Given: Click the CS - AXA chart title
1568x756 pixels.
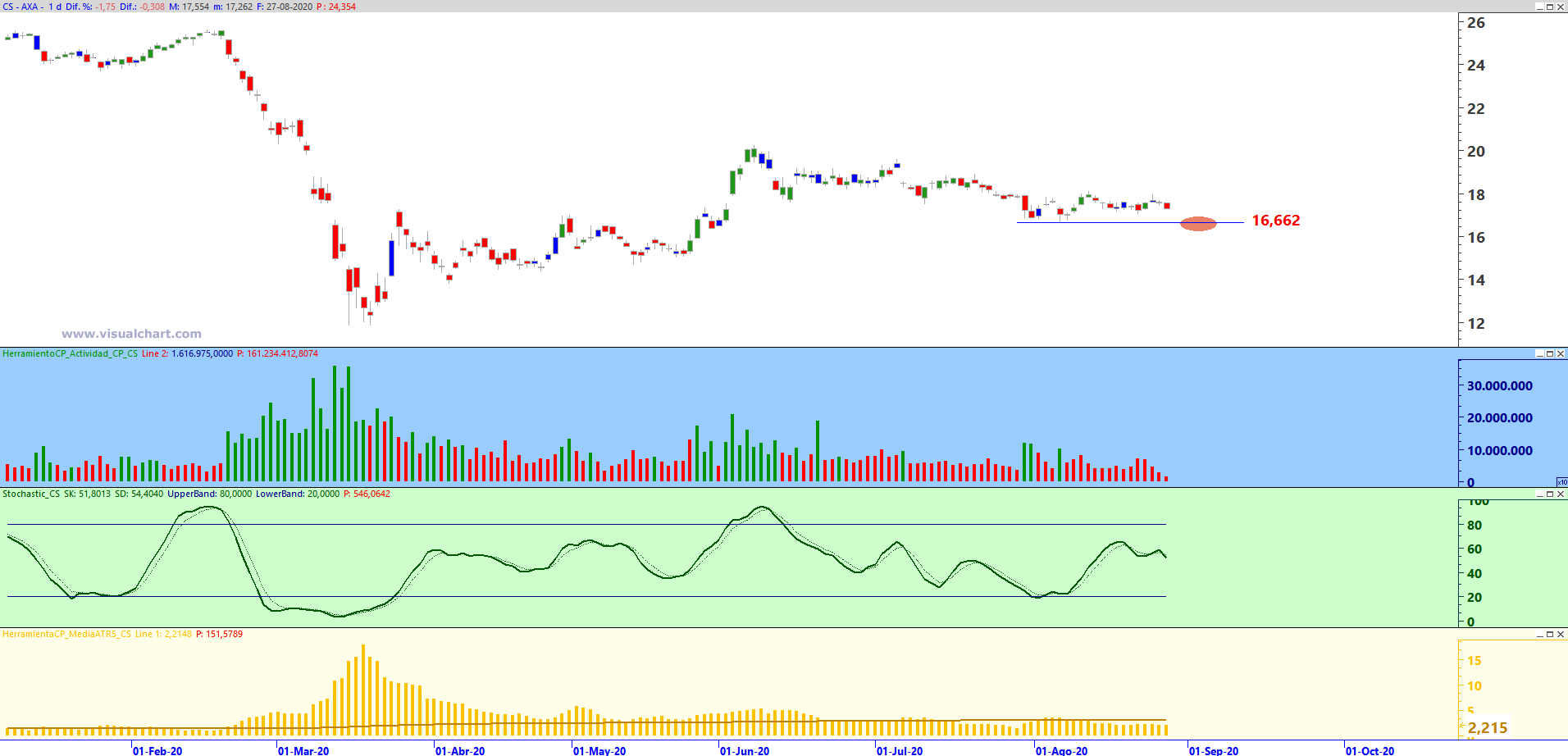Looking at the screenshot, I should pos(21,7).
